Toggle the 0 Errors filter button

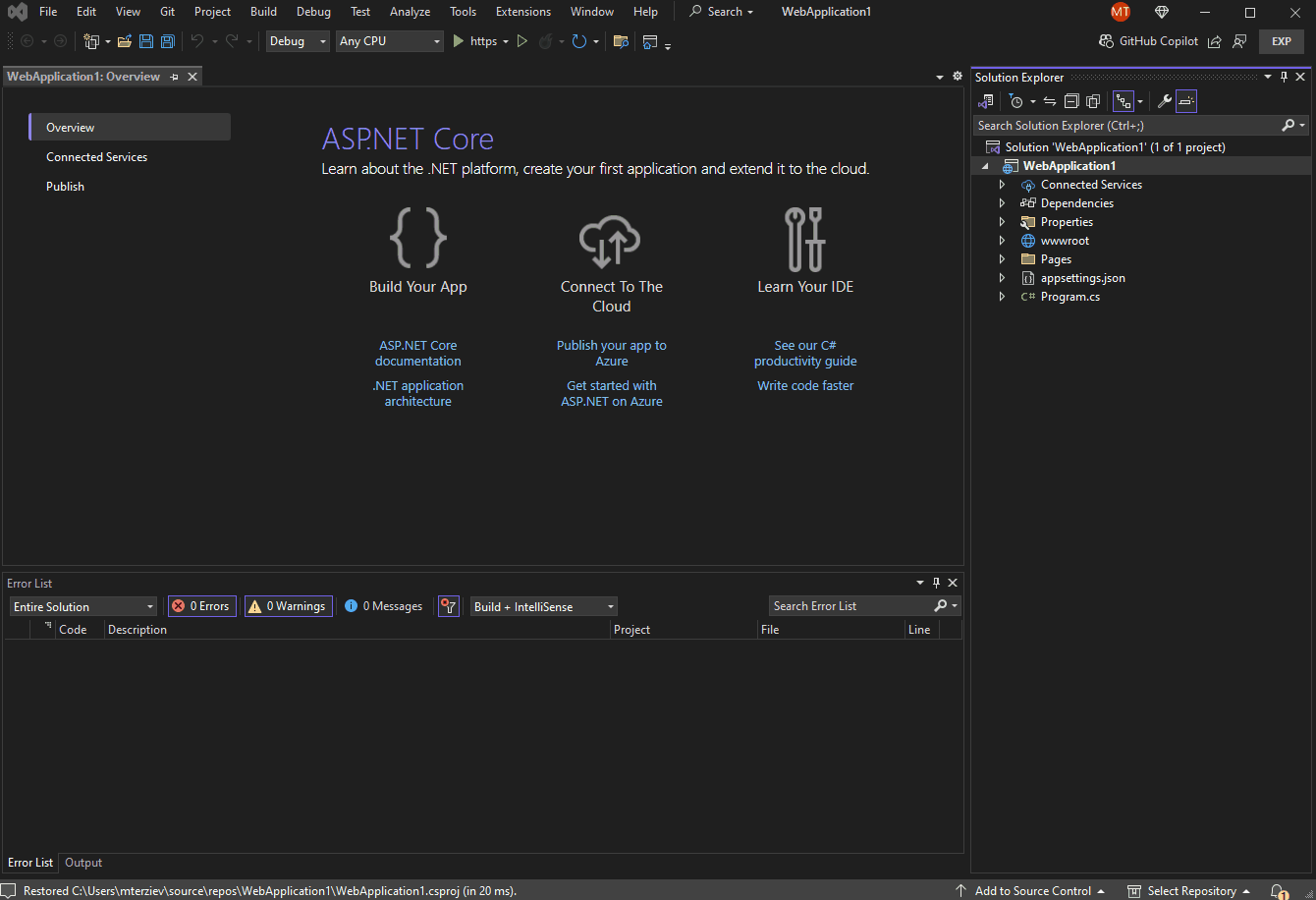pos(202,606)
